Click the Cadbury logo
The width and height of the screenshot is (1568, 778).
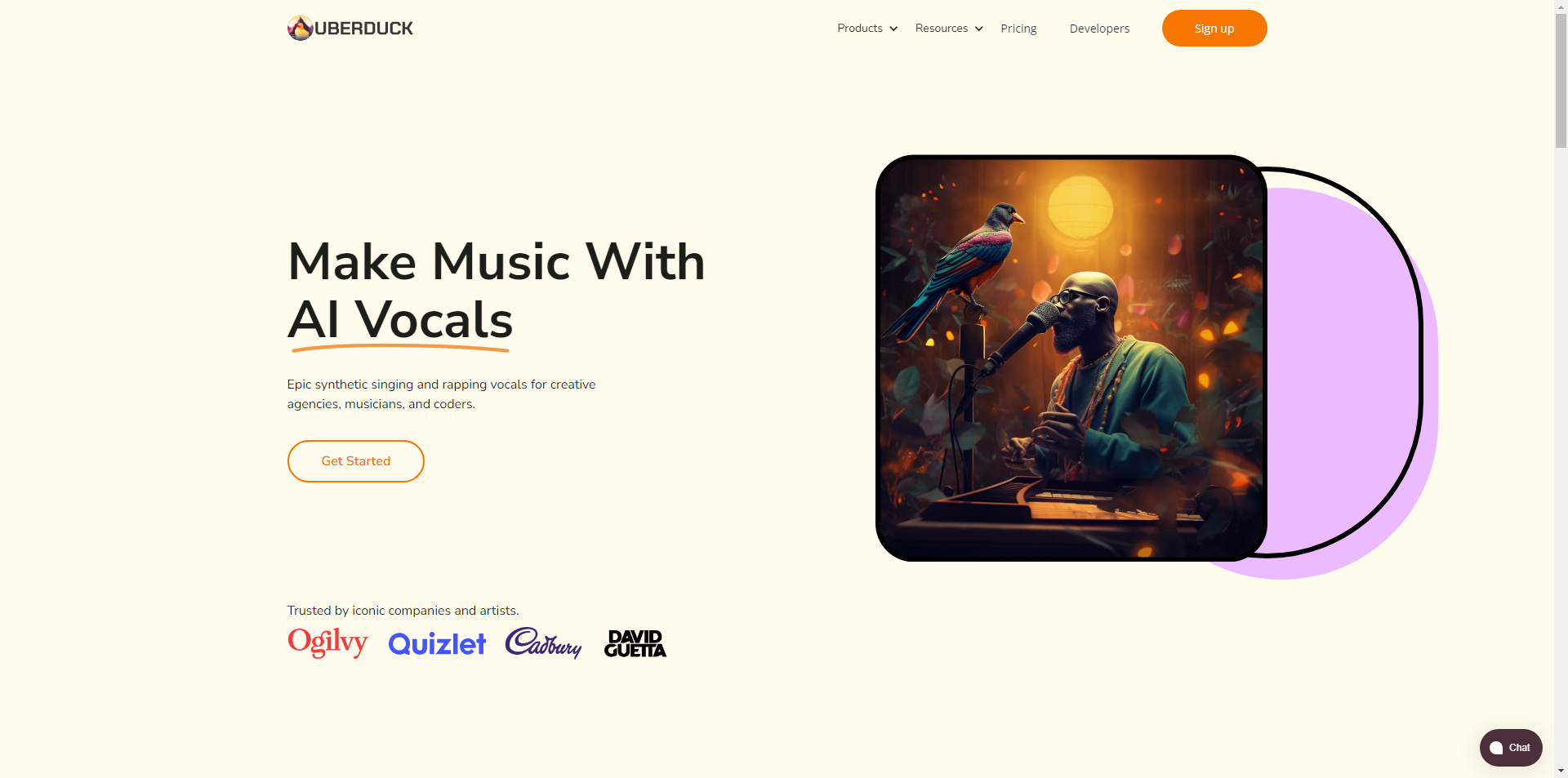point(543,642)
